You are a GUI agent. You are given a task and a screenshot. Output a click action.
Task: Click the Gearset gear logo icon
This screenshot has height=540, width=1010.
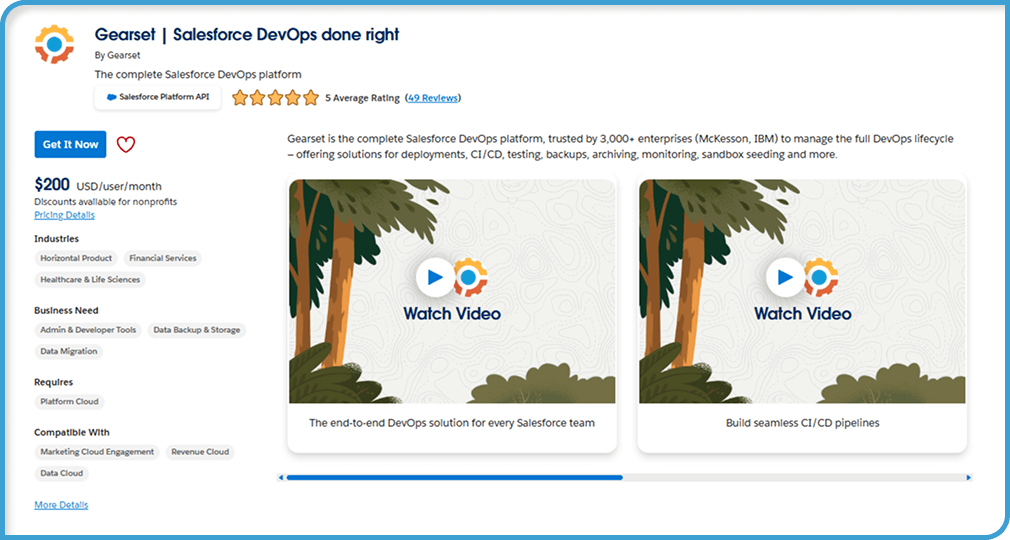[x=54, y=44]
